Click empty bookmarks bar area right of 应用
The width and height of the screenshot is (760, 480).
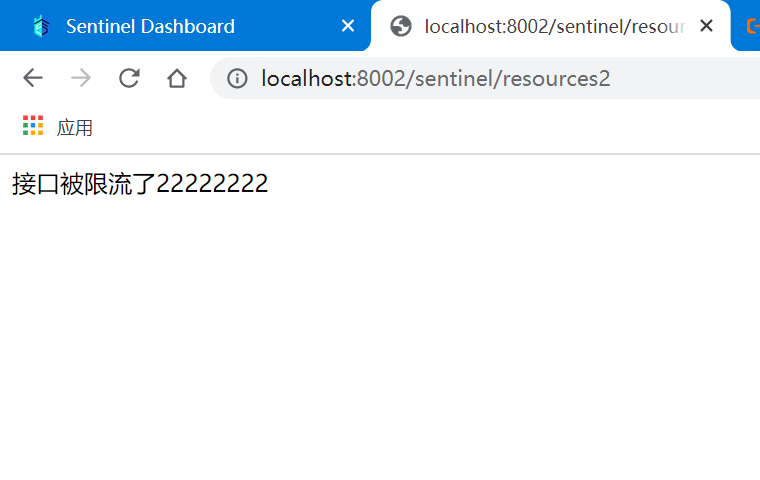click(x=427, y=128)
